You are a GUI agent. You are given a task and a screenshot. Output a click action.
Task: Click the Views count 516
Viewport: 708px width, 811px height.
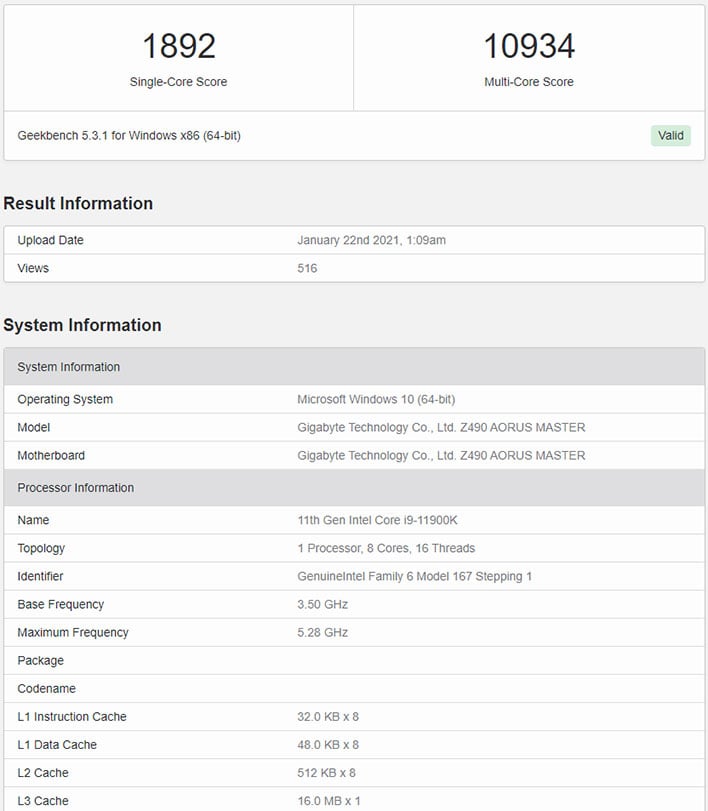pyautogui.click(x=307, y=268)
